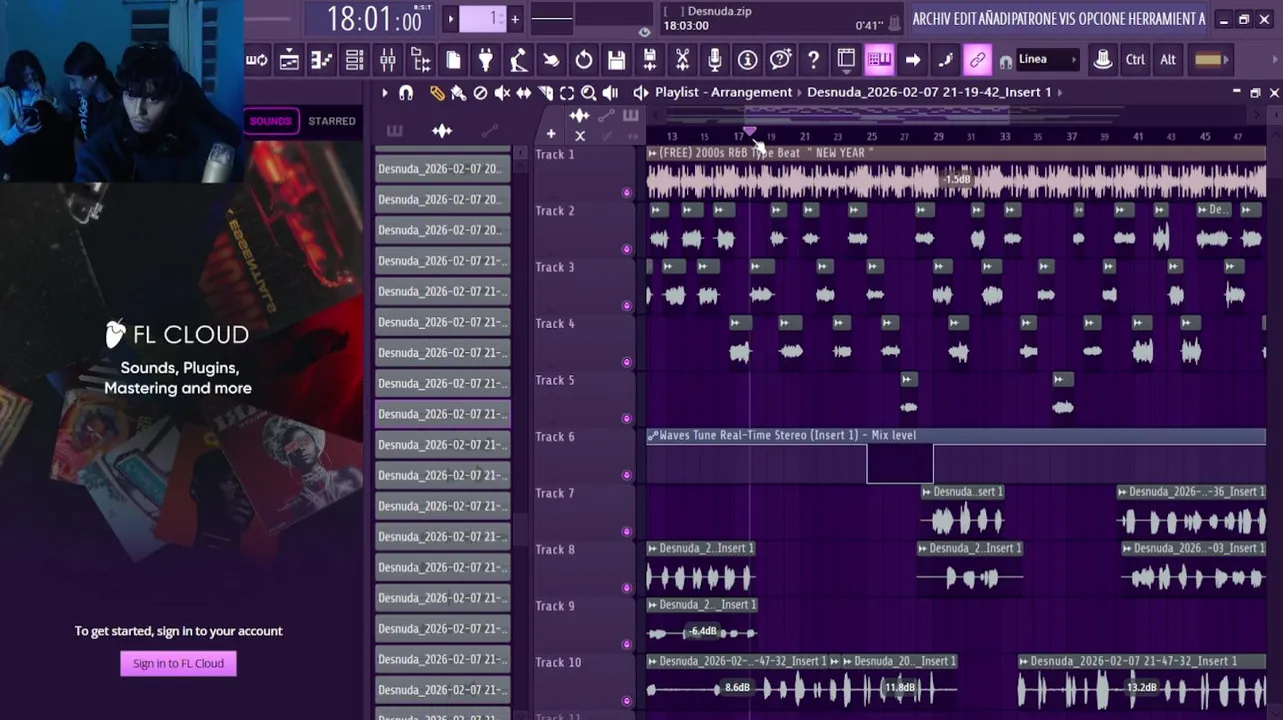Screen dimensions: 1283x720
Task: Mute Track 10 using its dot toggle
Action: coord(627,701)
